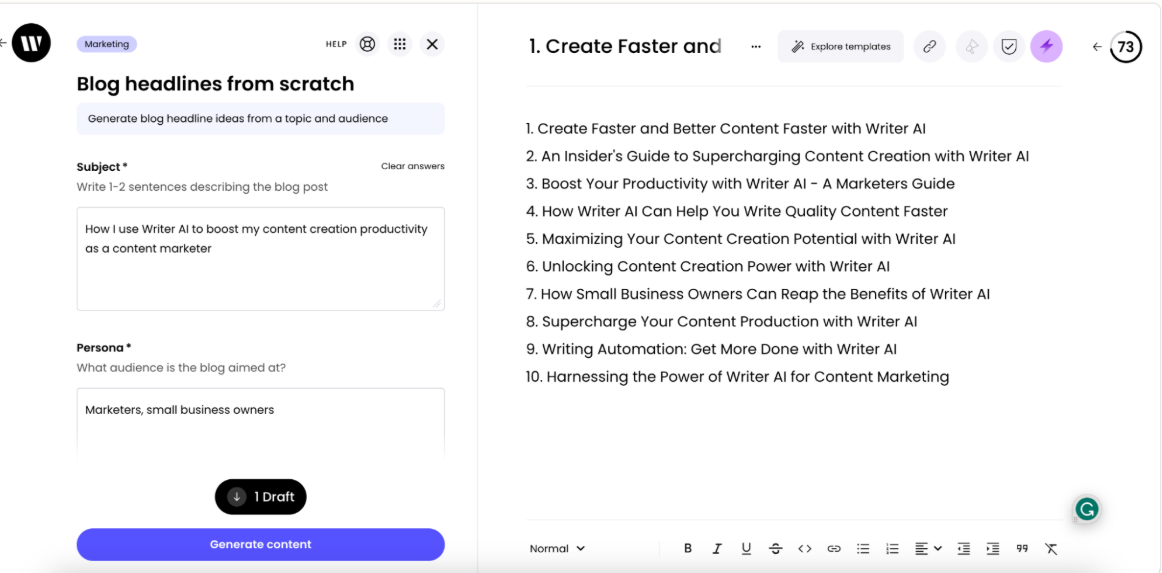
Task: Open the score 73 circle
Action: (x=1125, y=47)
